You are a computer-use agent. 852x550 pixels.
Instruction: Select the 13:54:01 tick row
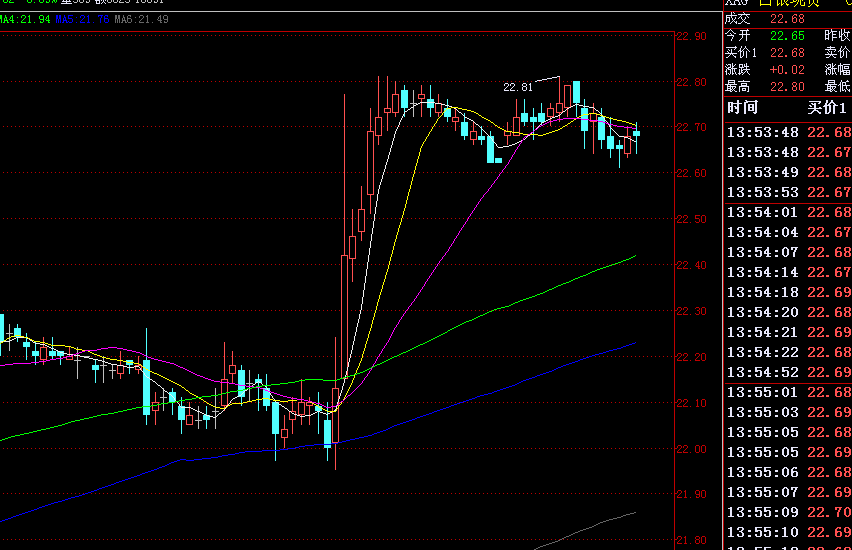click(x=788, y=212)
